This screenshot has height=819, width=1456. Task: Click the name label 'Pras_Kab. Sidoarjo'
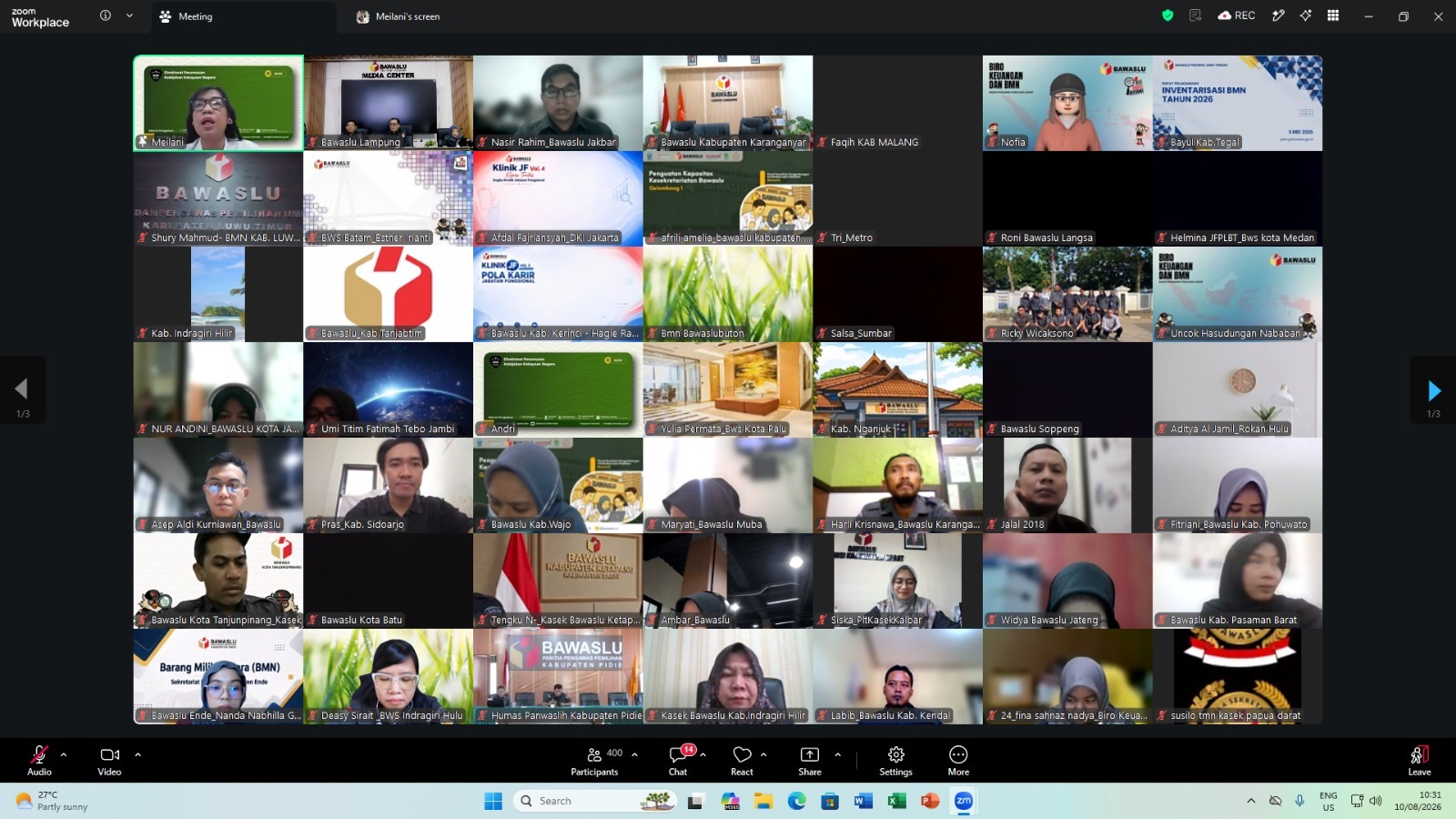[362, 524]
